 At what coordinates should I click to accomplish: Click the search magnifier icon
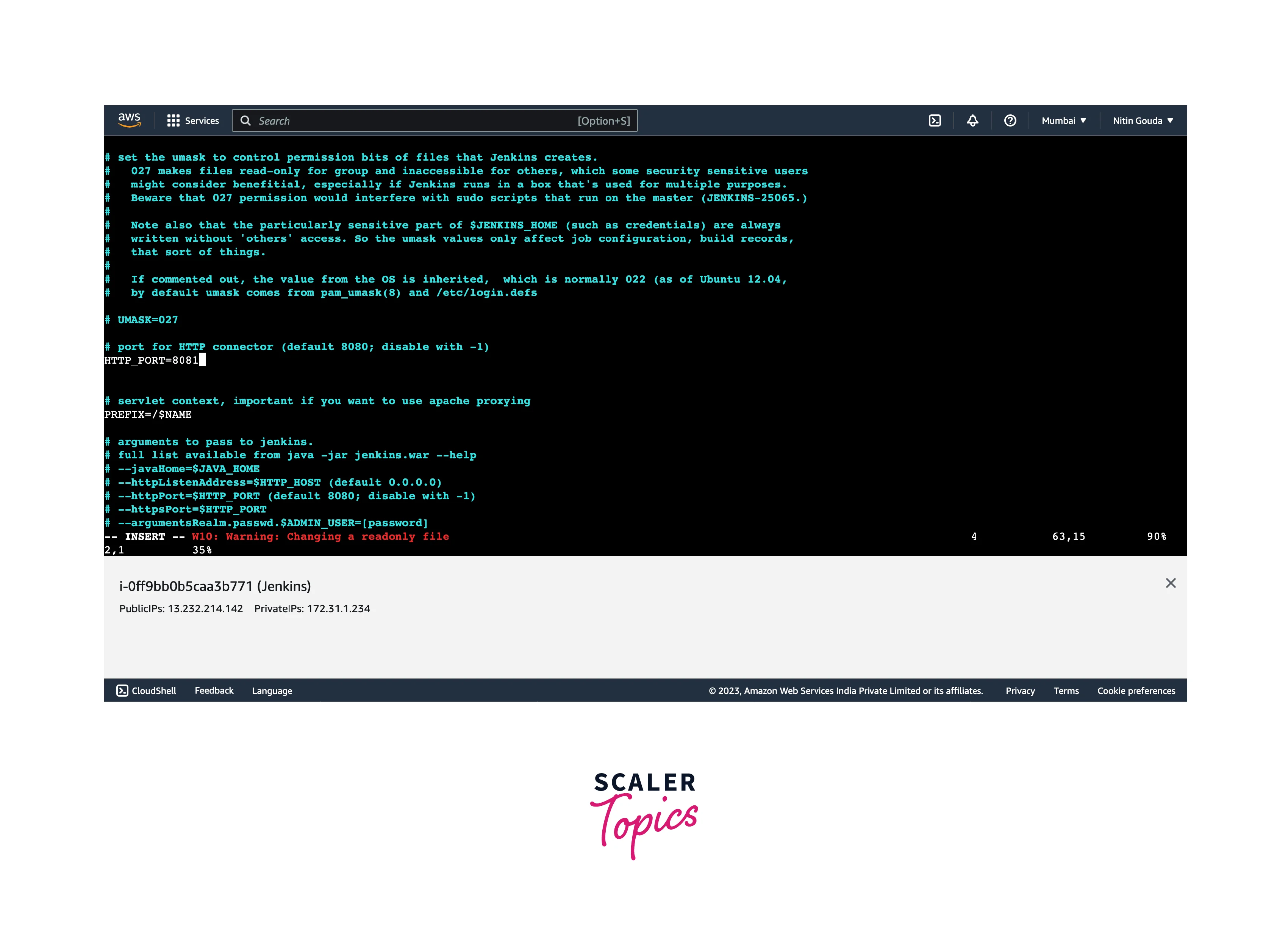245,120
